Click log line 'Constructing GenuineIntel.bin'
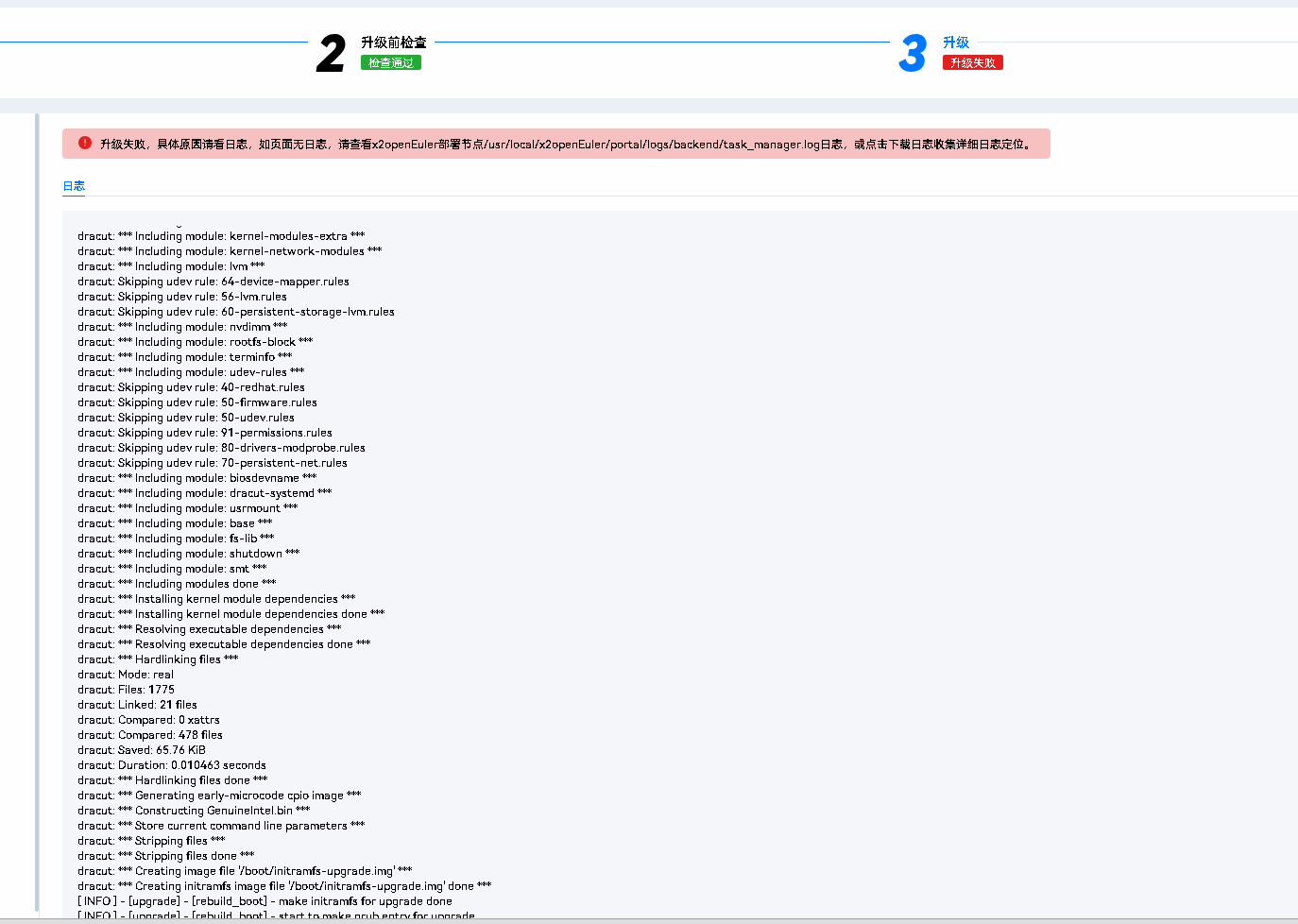 tap(194, 811)
